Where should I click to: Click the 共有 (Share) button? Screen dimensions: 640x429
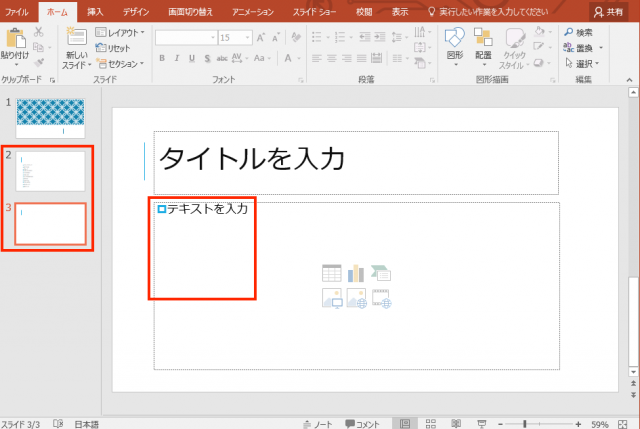[x=611, y=11]
